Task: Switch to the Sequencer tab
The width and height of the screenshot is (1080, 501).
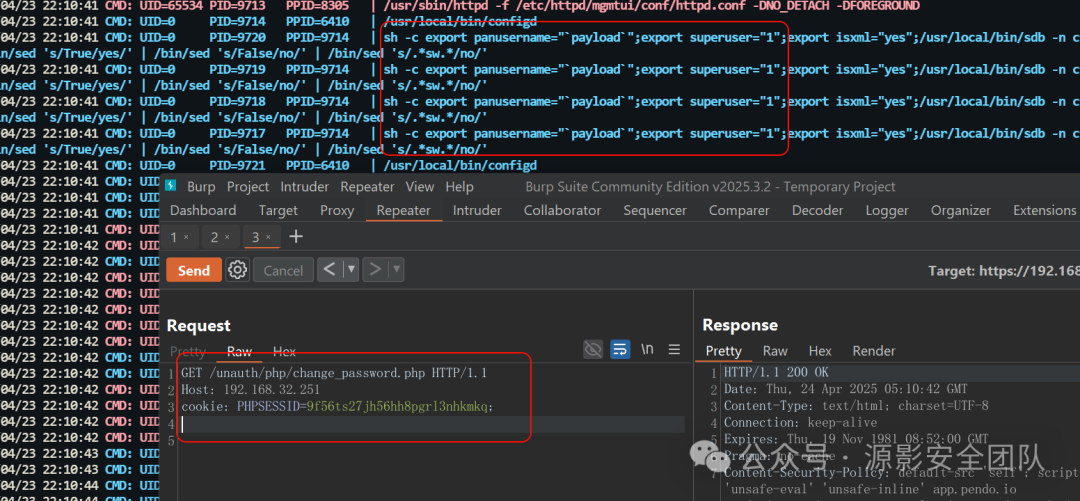Action: coord(655,210)
